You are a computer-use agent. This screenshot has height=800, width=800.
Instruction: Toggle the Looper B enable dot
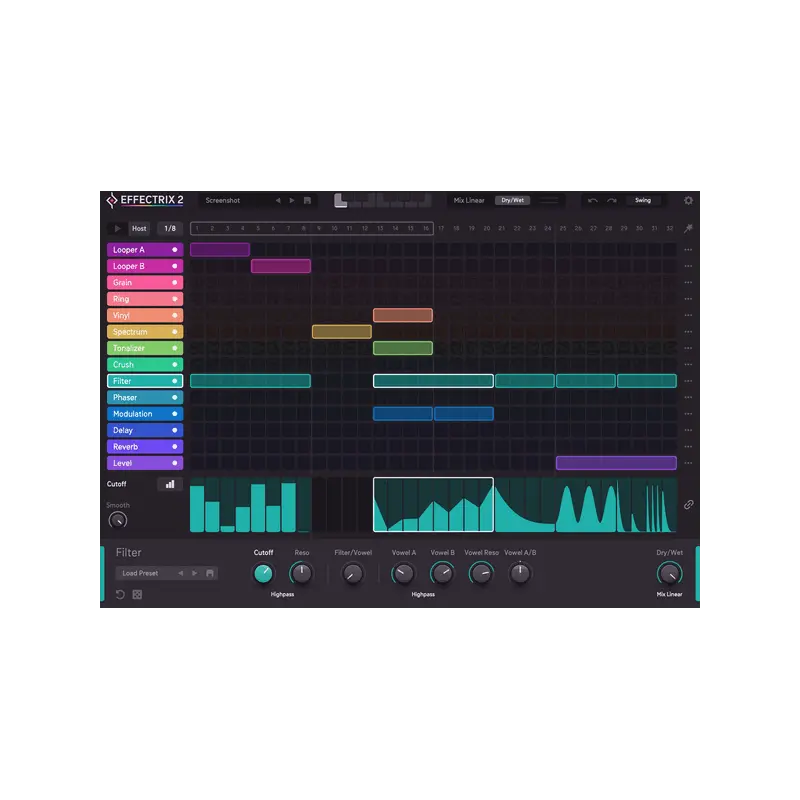pyautogui.click(x=174, y=266)
